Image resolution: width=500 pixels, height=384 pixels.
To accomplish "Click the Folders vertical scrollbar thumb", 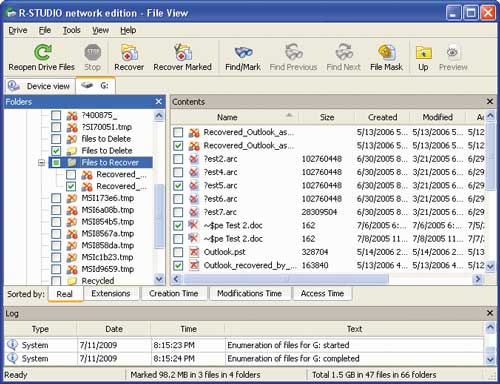I will (159, 216).
